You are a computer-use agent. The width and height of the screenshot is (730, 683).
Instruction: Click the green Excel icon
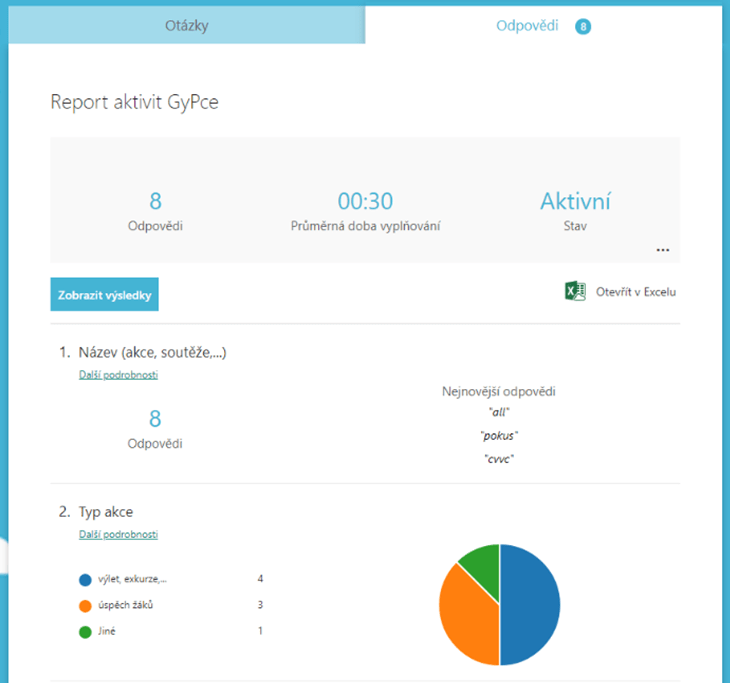point(575,292)
